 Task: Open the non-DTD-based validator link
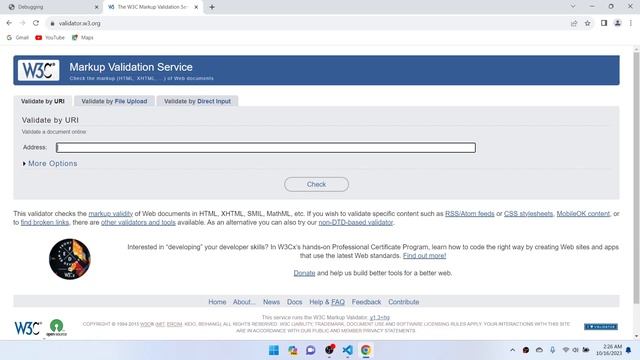coord(356,222)
